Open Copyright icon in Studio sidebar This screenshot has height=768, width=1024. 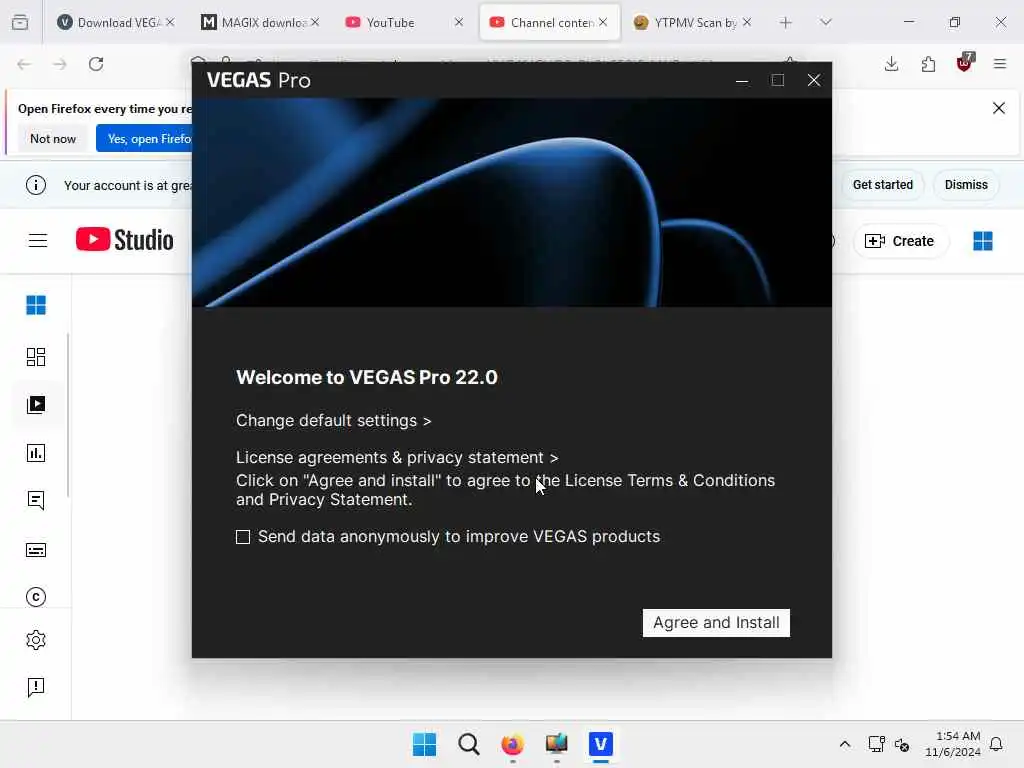[36, 597]
